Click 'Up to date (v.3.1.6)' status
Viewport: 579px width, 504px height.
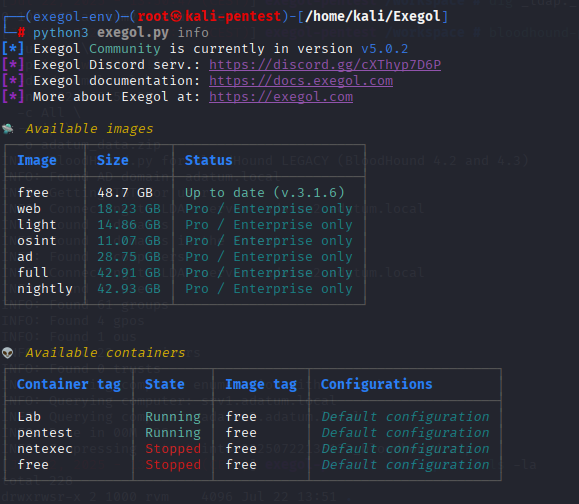point(265,192)
